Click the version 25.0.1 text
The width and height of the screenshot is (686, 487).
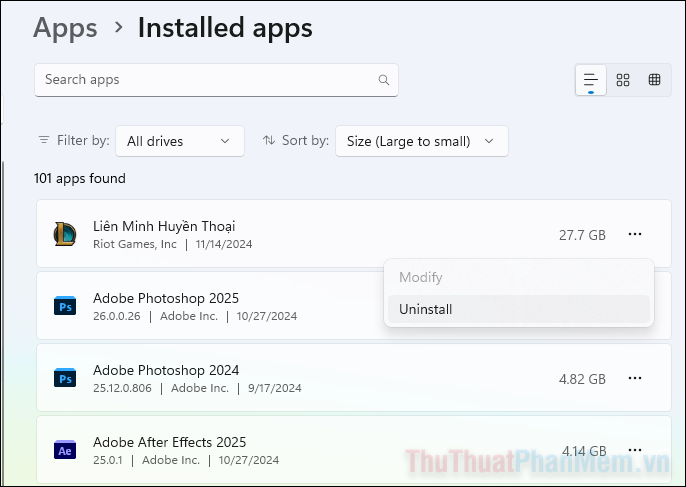[108, 460]
